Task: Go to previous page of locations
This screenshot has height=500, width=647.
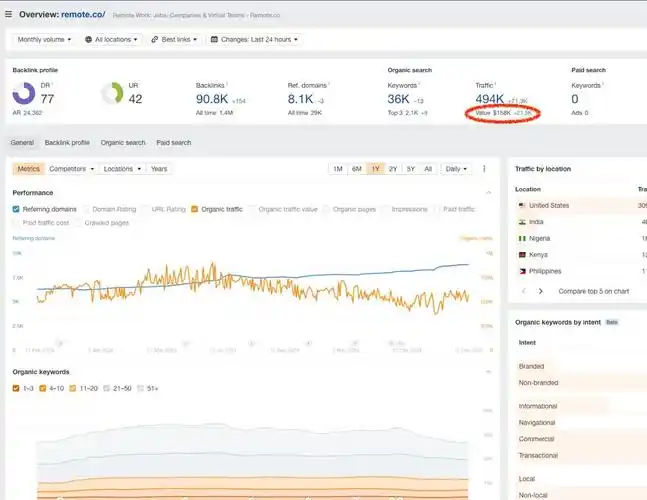Action: pyautogui.click(x=524, y=291)
